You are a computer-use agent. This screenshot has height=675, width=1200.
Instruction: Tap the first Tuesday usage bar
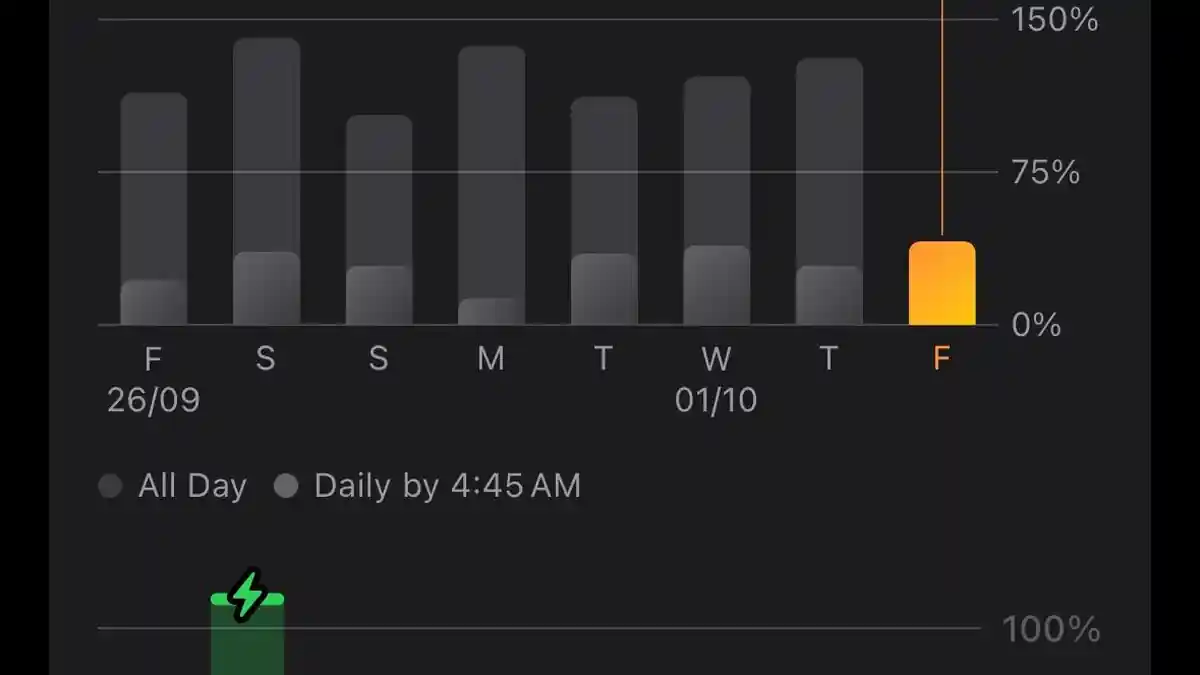click(x=604, y=211)
